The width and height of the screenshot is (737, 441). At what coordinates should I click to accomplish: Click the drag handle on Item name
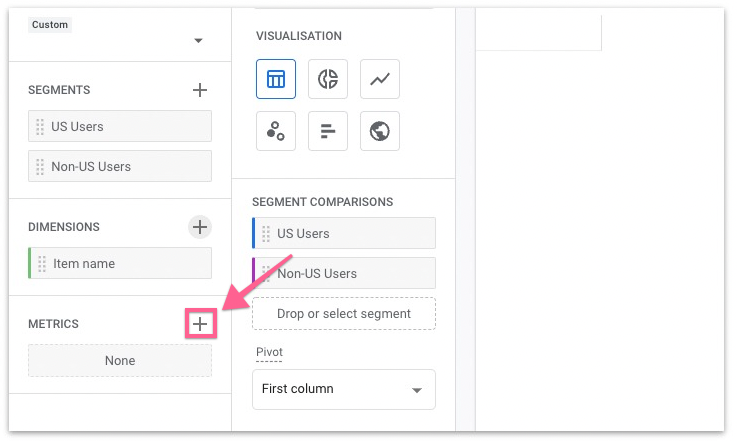(x=41, y=264)
